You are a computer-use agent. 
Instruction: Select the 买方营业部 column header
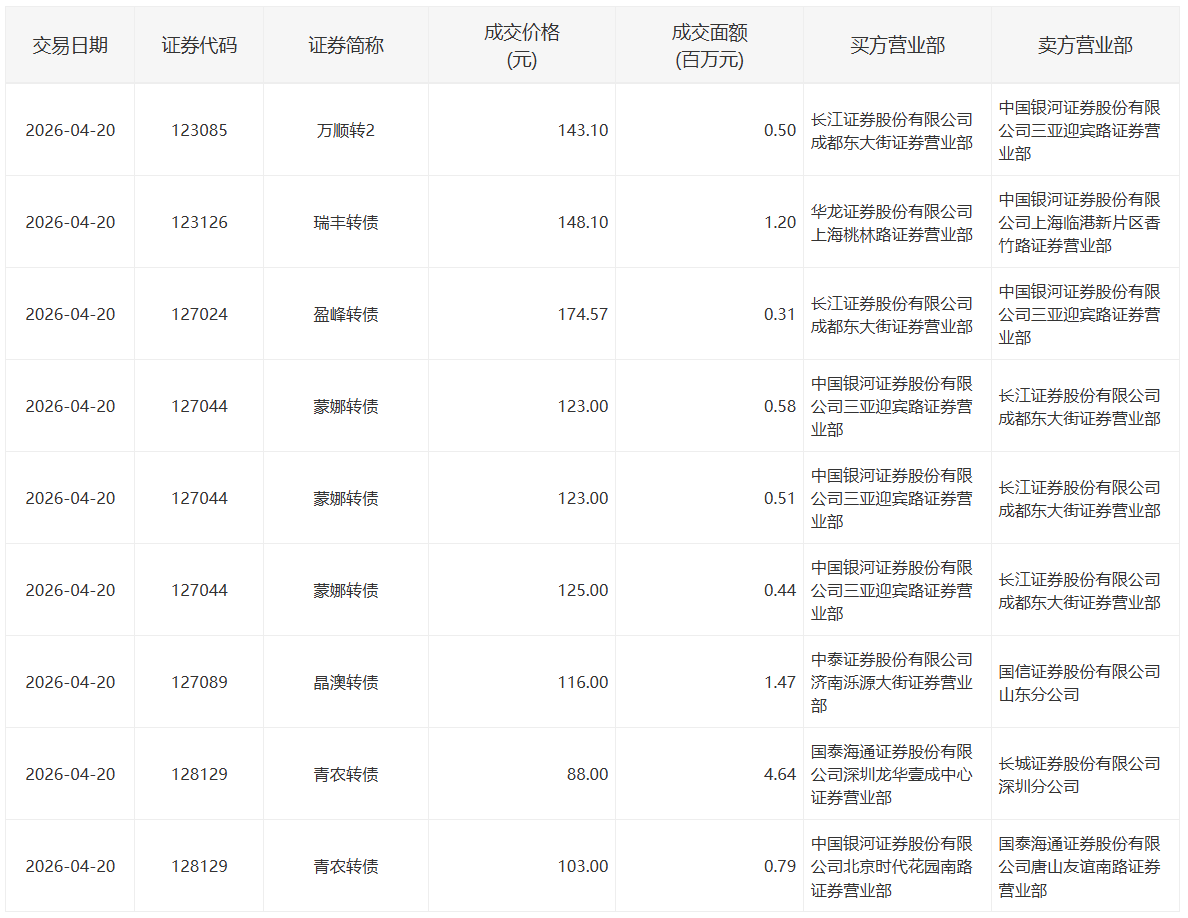pos(897,46)
